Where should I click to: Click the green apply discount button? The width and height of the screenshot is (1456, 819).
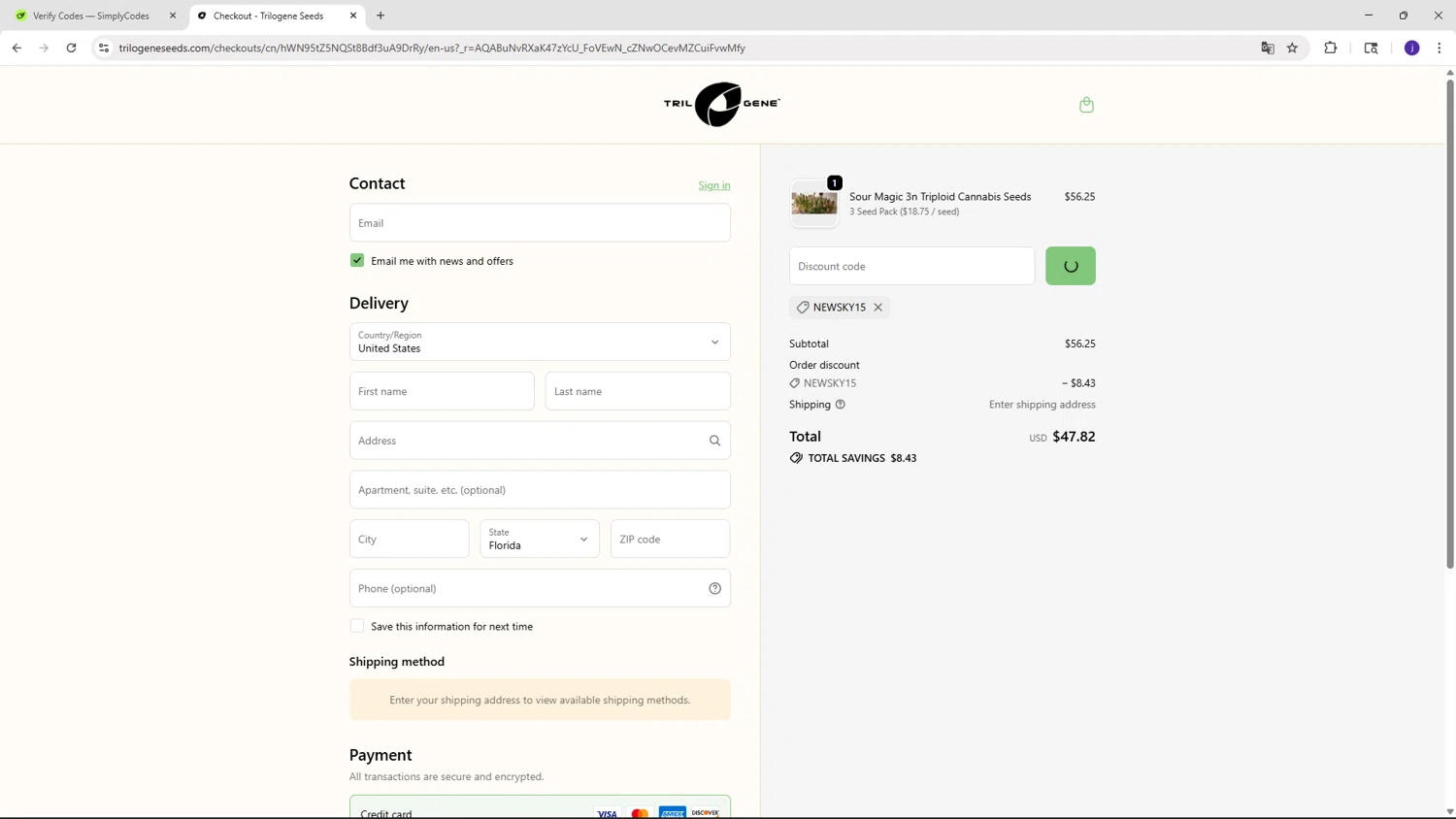pos(1071,266)
